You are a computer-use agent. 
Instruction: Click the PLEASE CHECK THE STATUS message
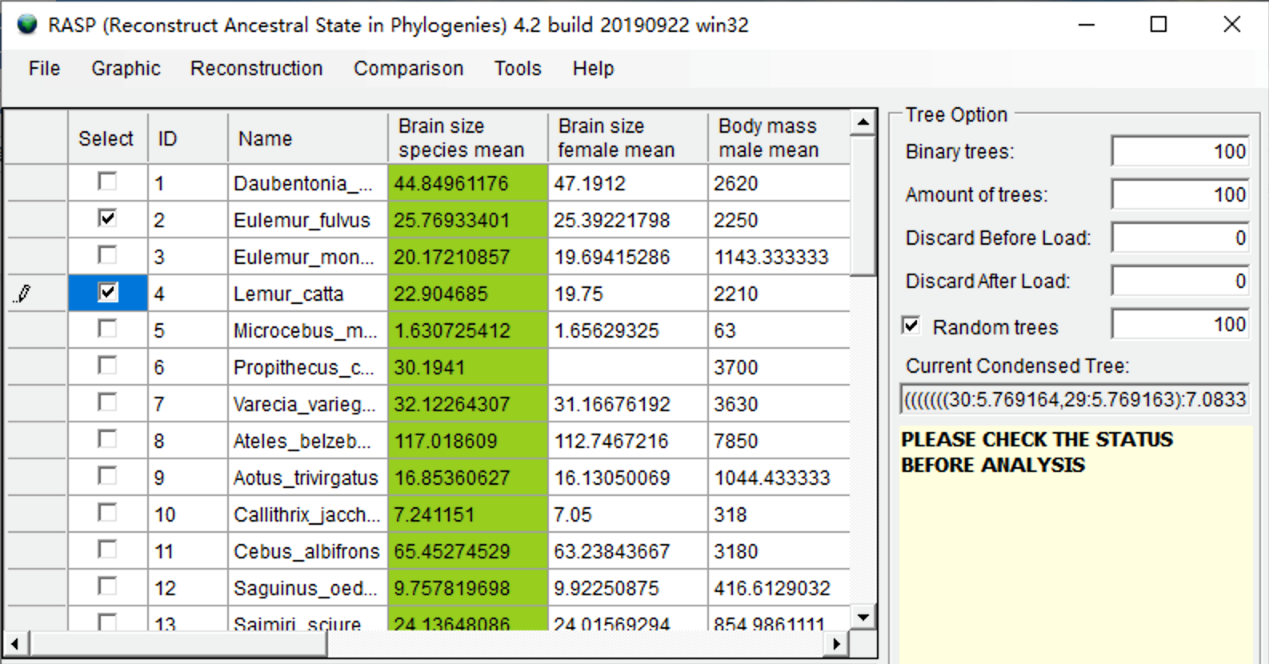click(1037, 452)
